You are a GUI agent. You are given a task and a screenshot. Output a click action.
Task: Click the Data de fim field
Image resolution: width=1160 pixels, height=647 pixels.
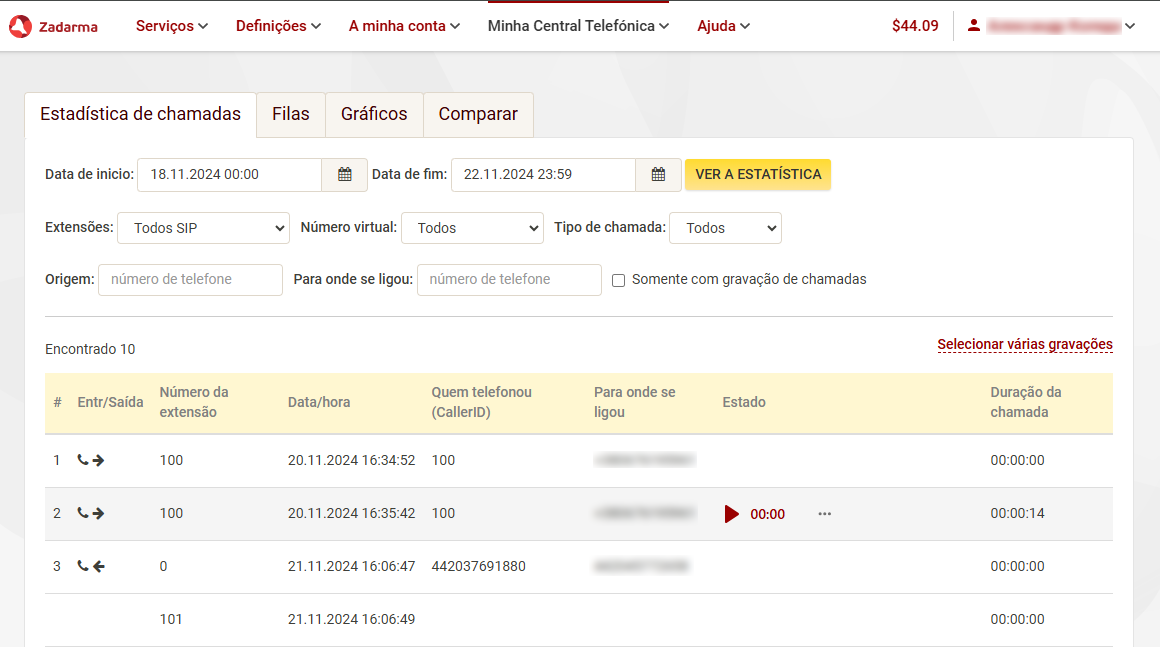pos(543,175)
